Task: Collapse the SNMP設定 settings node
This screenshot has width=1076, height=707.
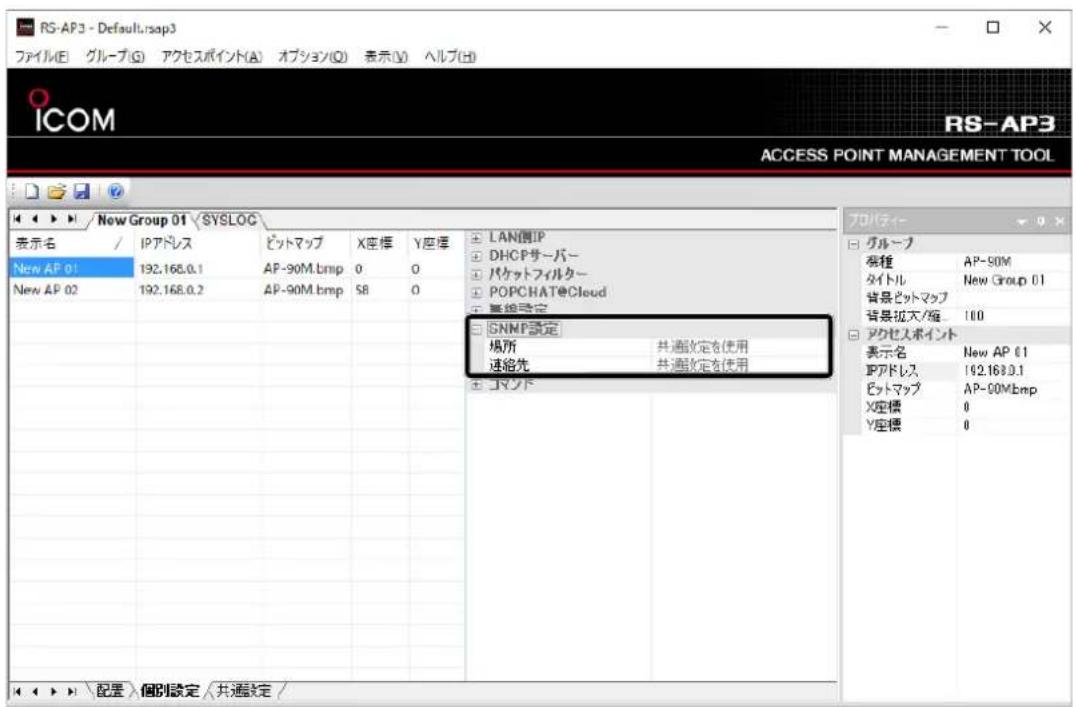Action: [x=476, y=329]
